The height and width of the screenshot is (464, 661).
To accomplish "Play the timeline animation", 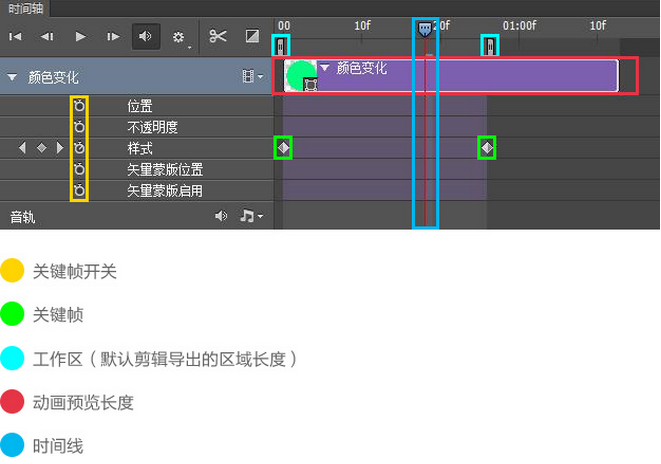I will coord(80,37).
